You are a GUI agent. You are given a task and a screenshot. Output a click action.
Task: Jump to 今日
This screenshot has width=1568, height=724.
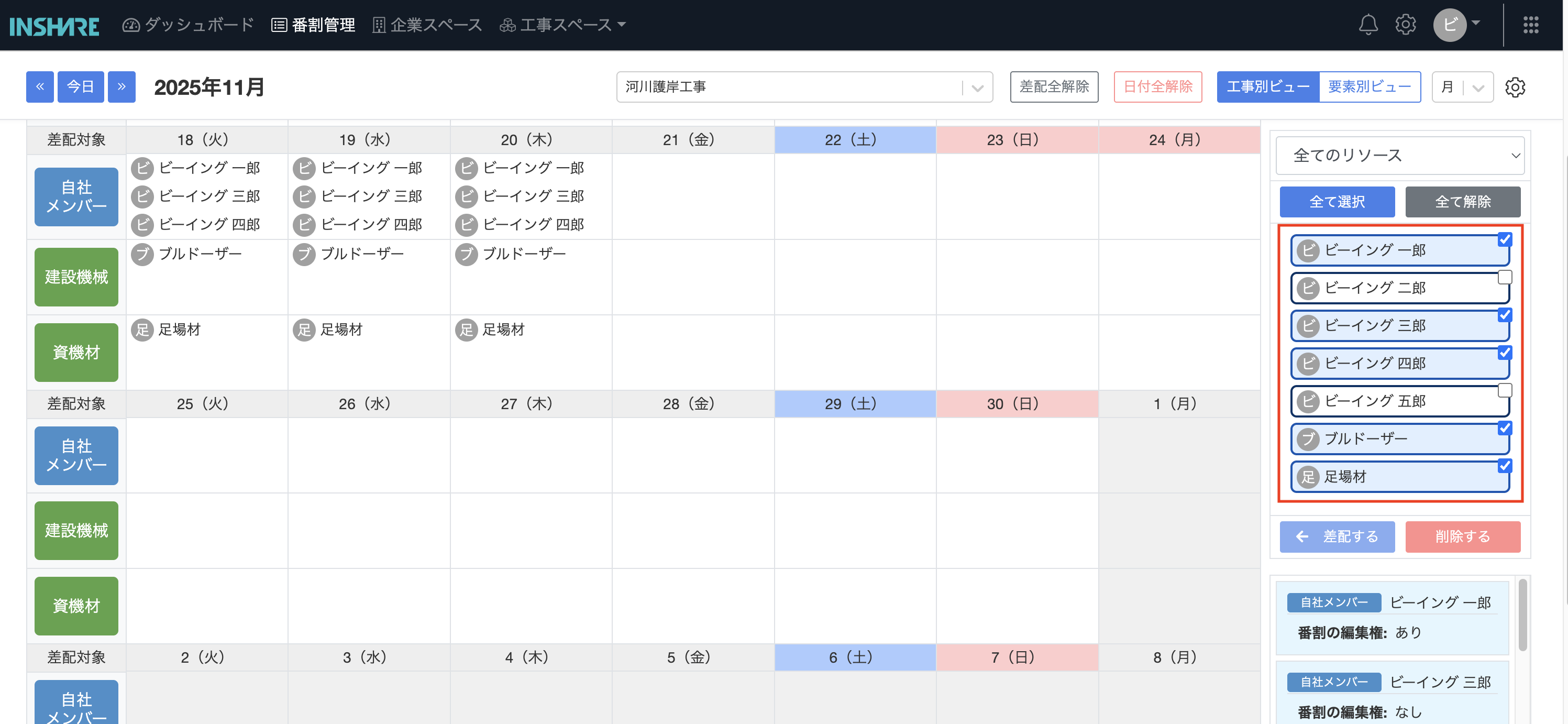pos(80,87)
